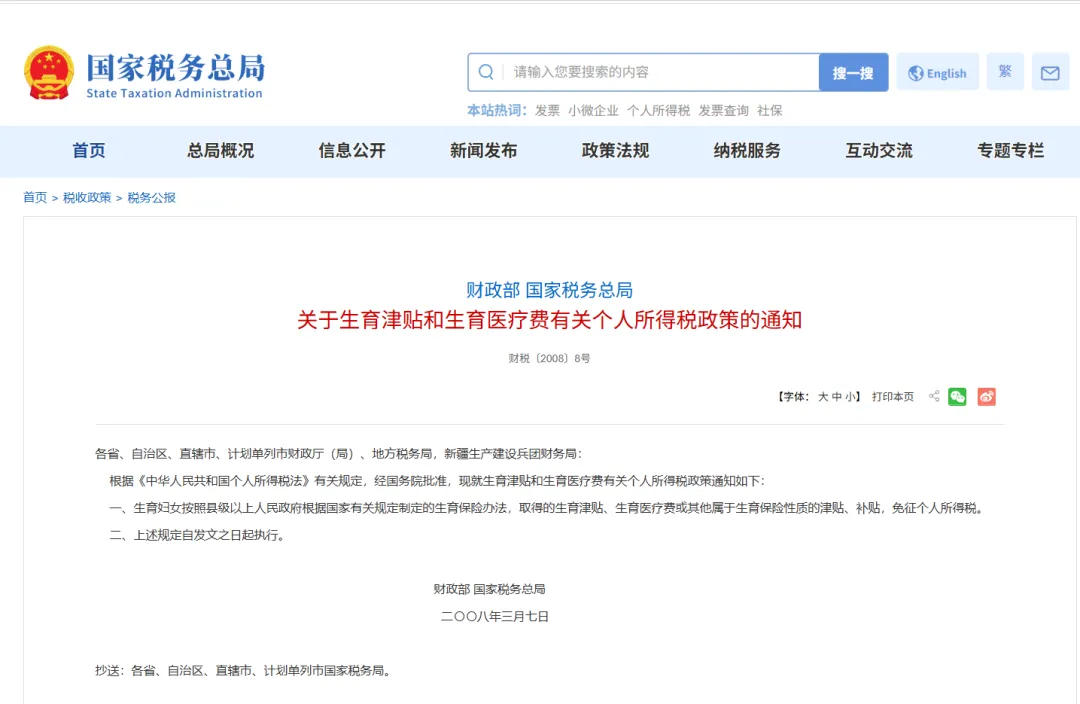Share to Weibo using red icon
Image resolution: width=1080 pixels, height=704 pixels.
pyautogui.click(x=986, y=396)
